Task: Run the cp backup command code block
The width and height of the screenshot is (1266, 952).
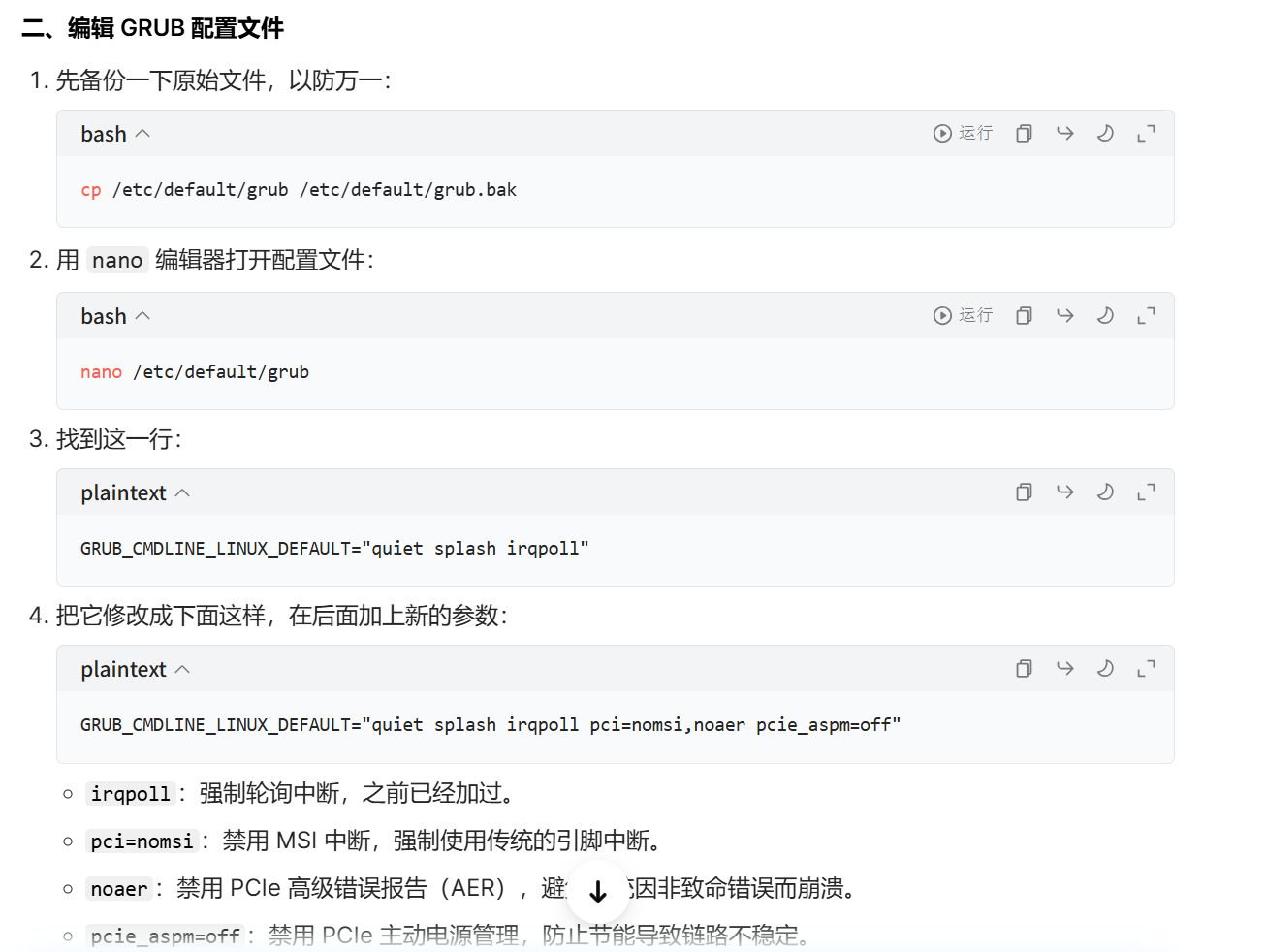Action: (x=963, y=133)
